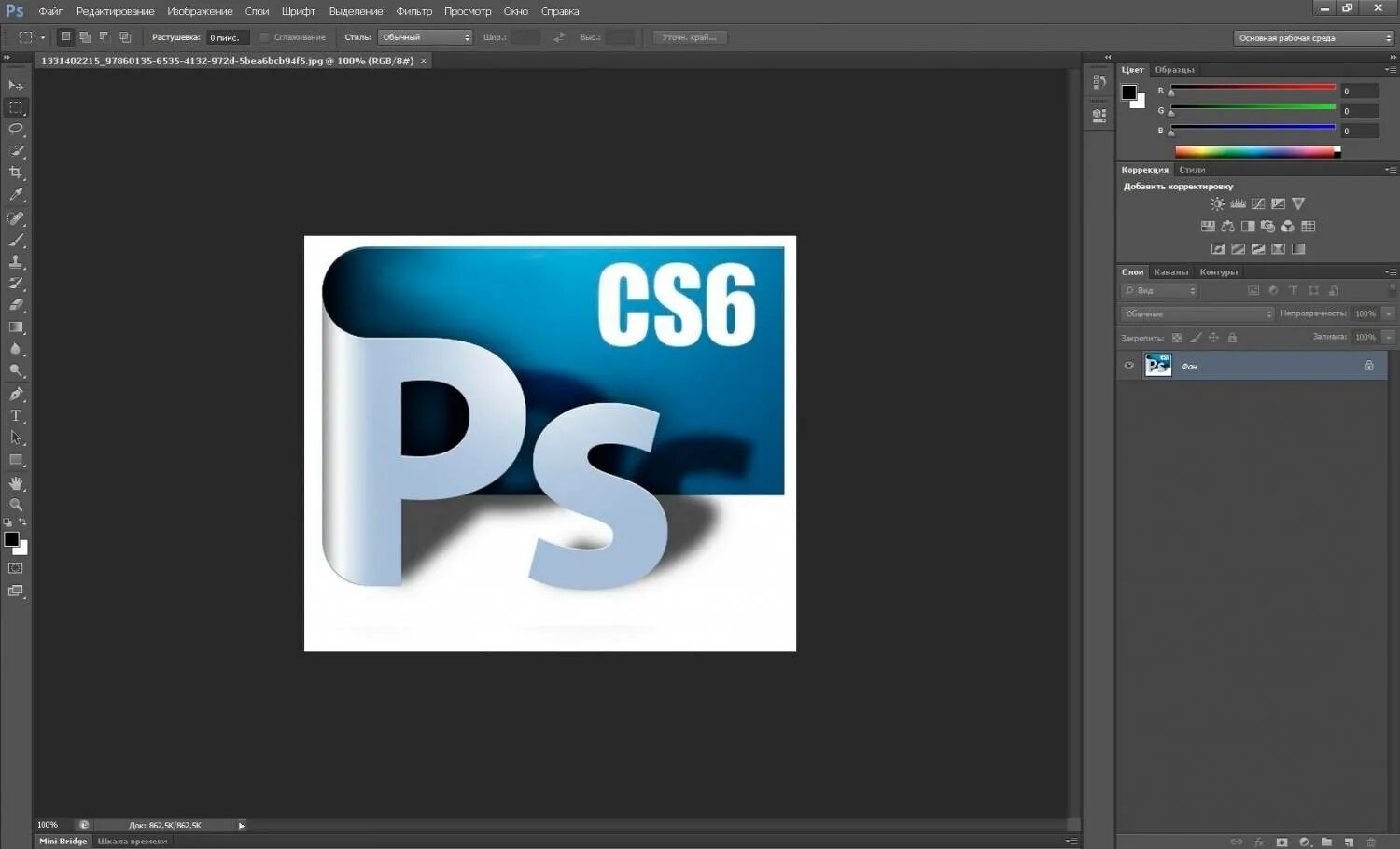The width and height of the screenshot is (1400, 849).
Task: Add an Invert adjustment
Action: pyautogui.click(x=1218, y=249)
